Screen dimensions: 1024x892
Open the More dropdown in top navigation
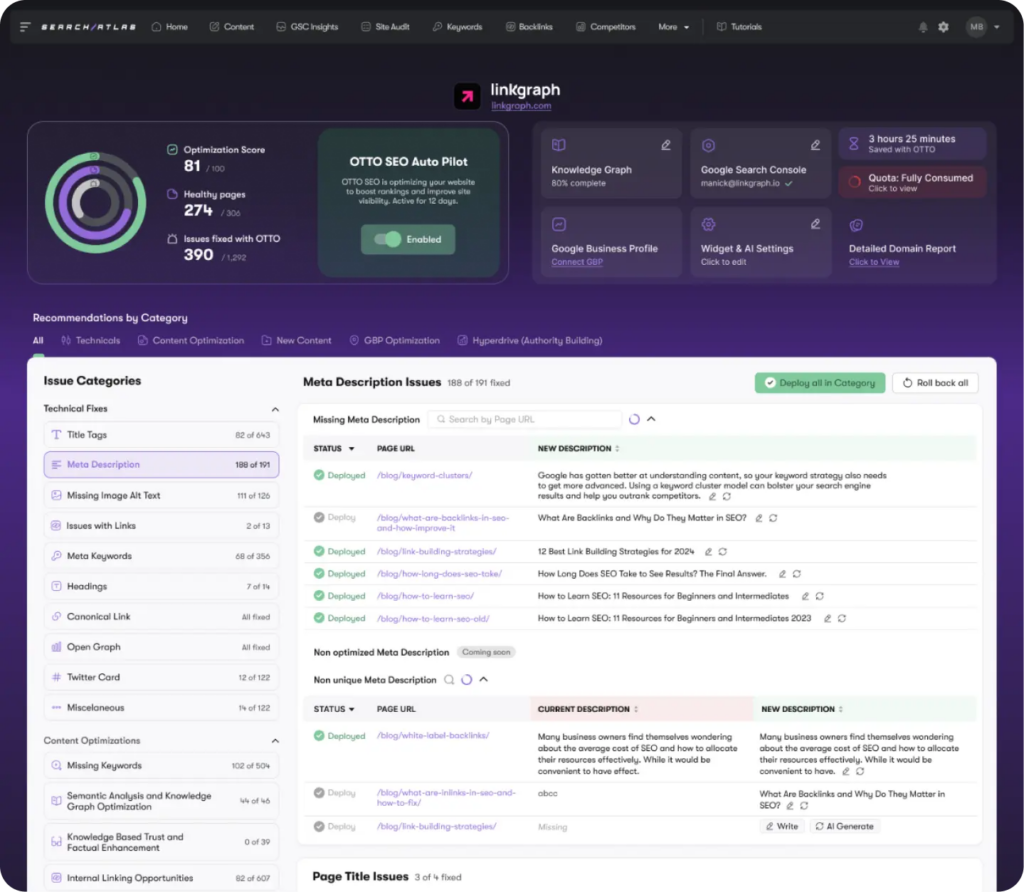click(673, 27)
